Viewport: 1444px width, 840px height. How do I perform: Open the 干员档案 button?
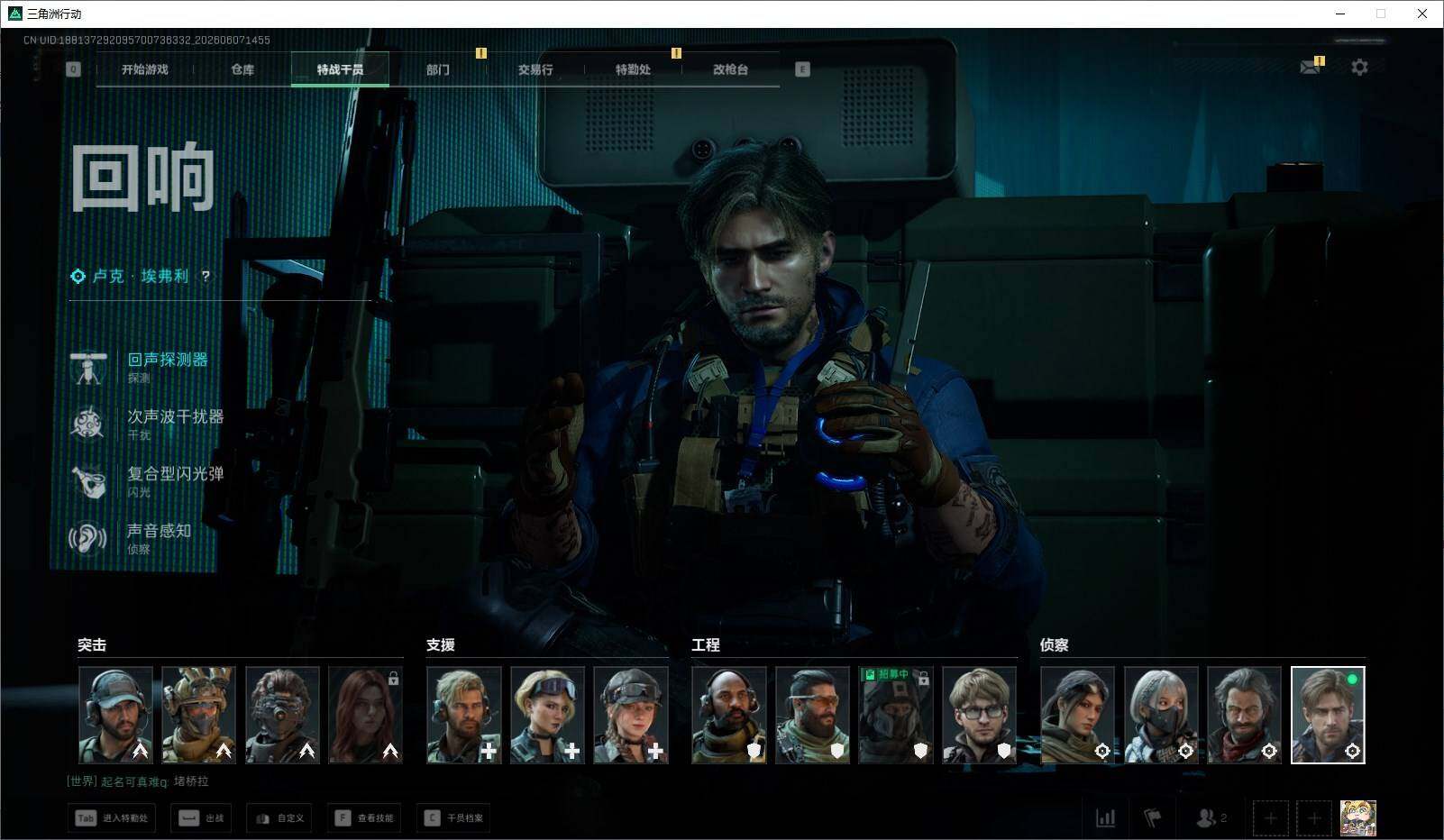point(453,818)
